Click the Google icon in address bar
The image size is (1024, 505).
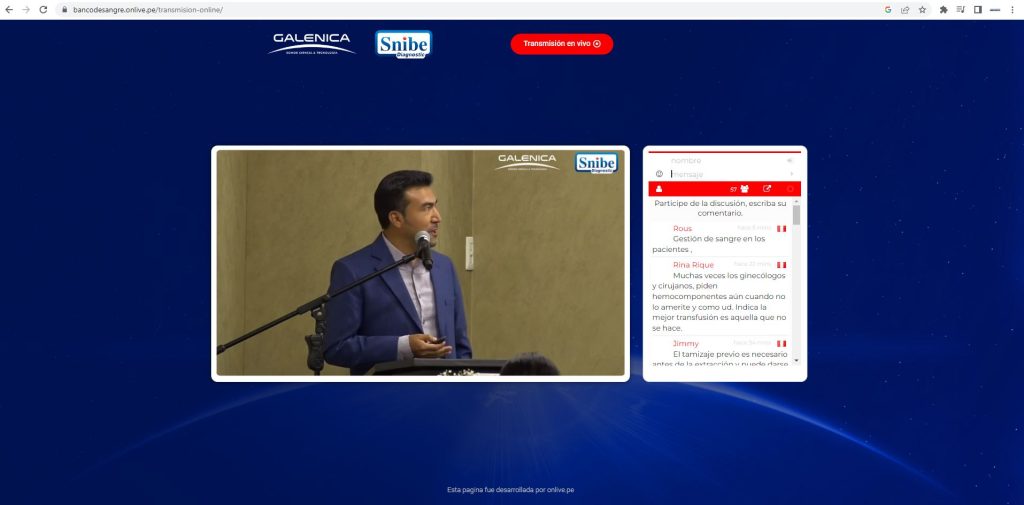[888, 9]
